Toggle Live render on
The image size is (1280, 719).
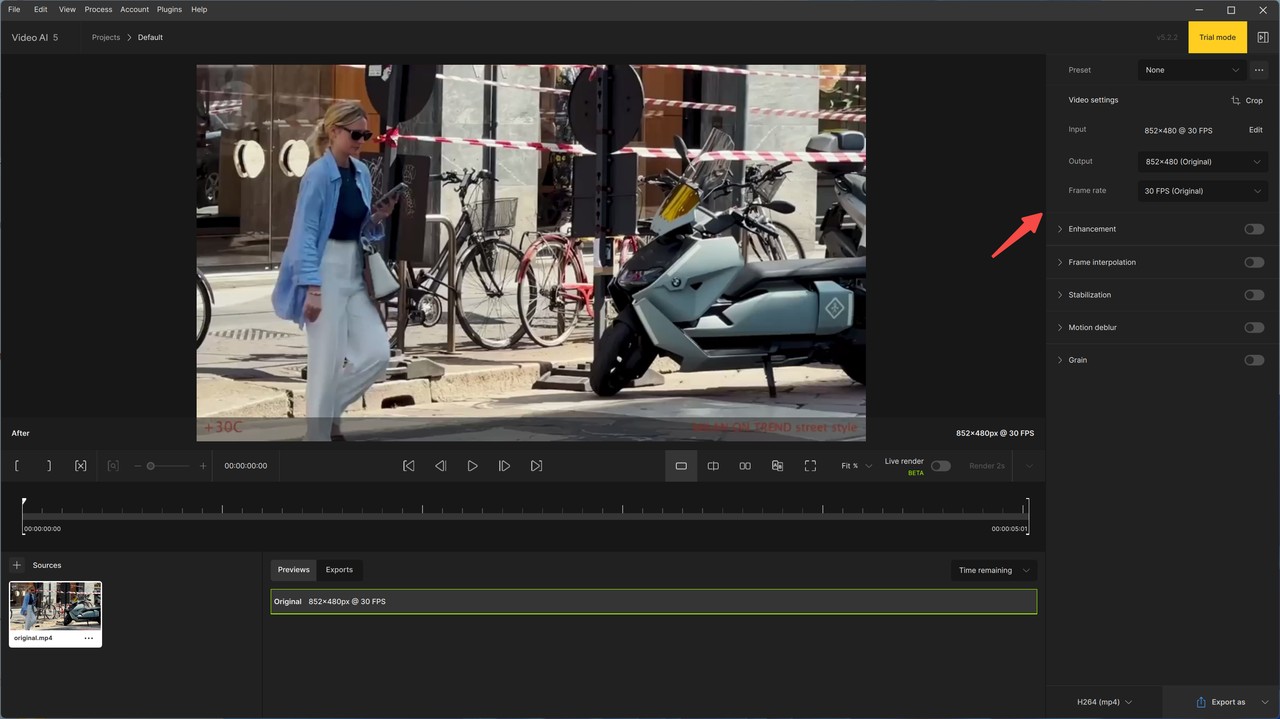point(940,466)
